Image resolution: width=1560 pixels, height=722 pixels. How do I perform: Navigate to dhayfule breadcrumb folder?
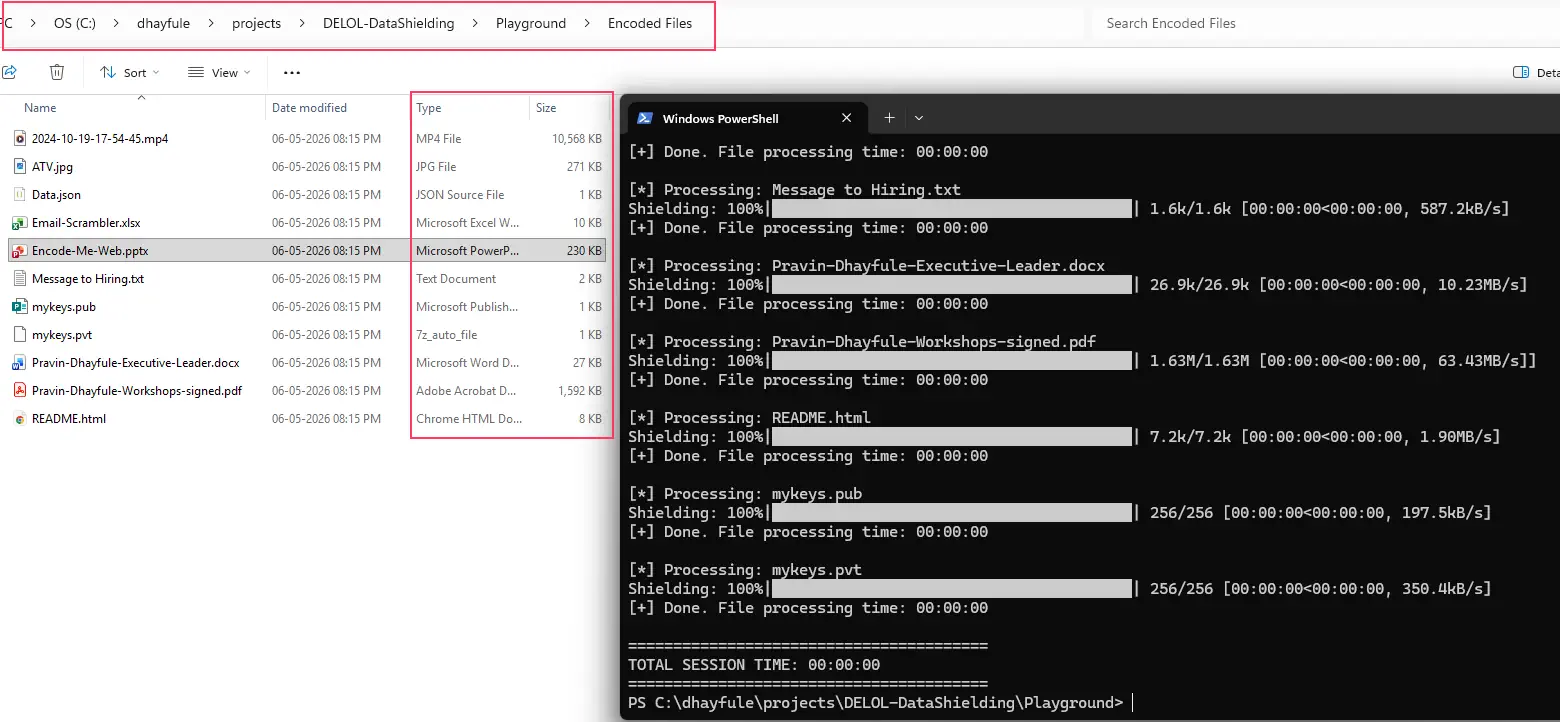coord(163,23)
